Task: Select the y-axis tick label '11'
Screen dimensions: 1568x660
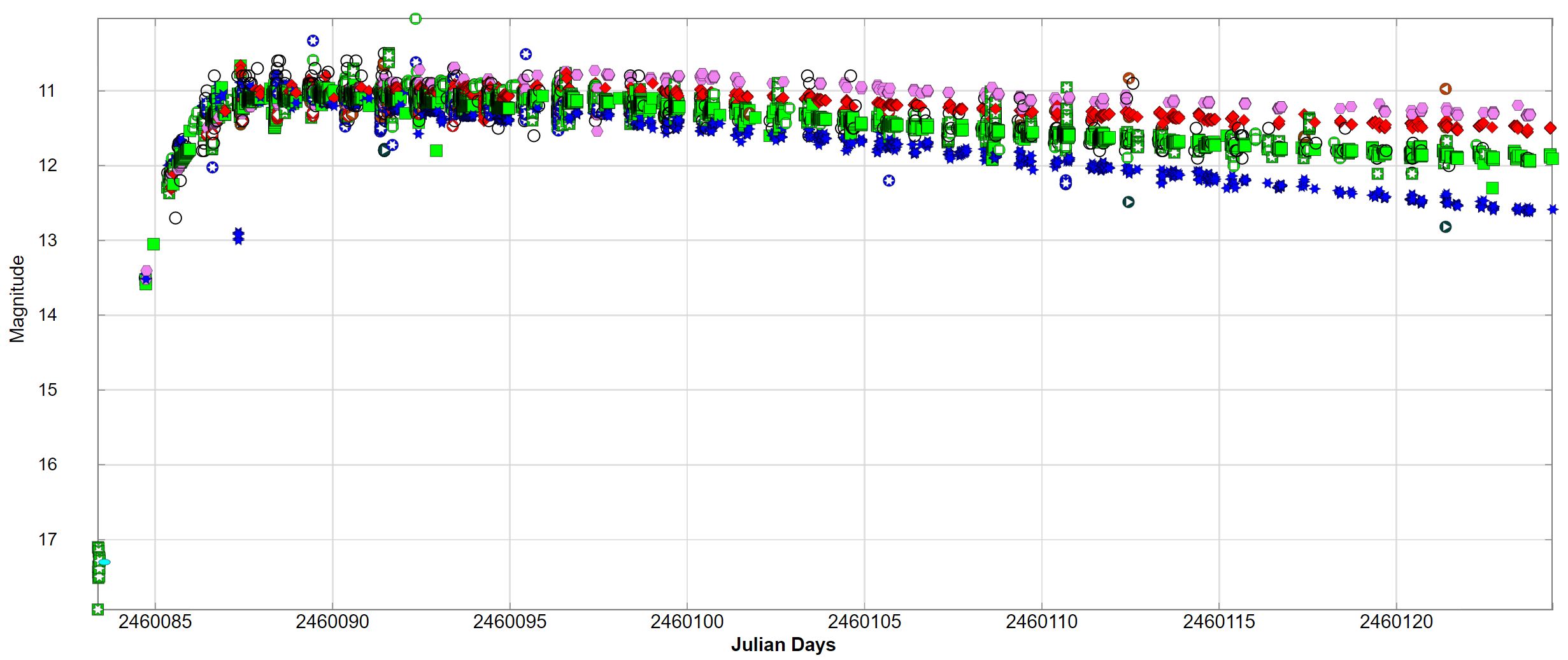Action: coord(47,91)
